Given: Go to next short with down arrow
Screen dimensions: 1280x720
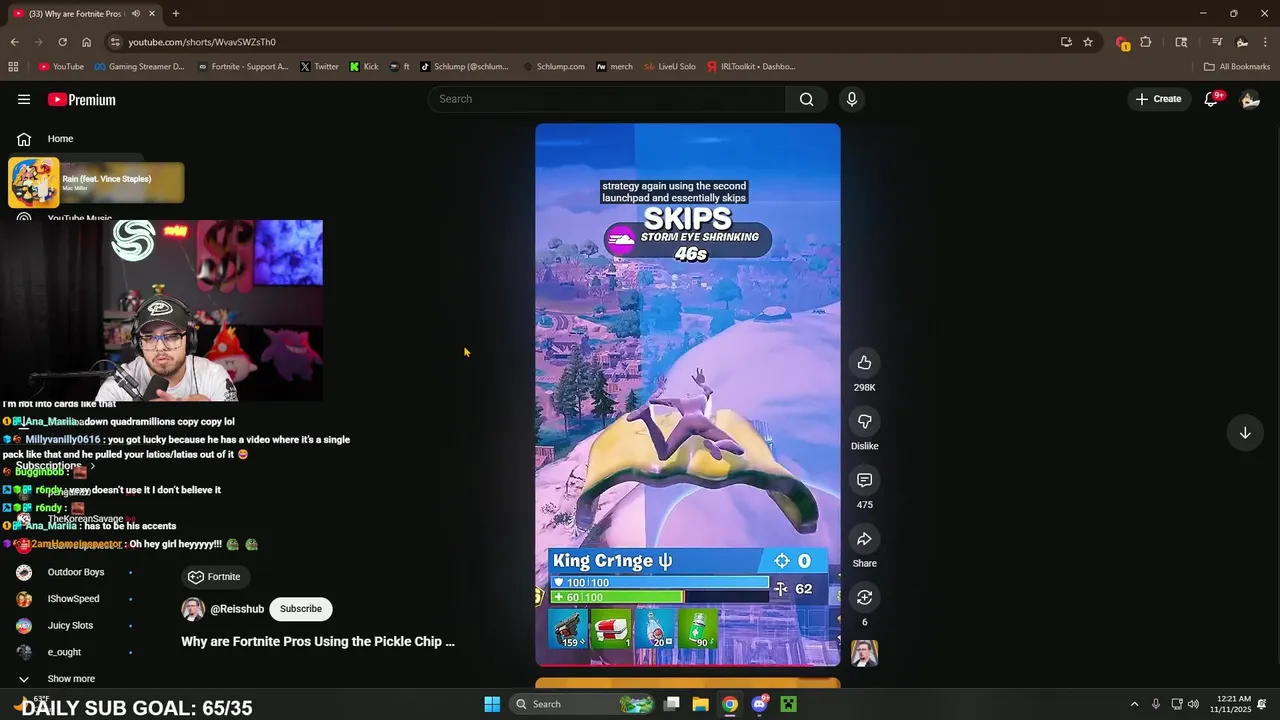Looking at the screenshot, I should 1245,433.
